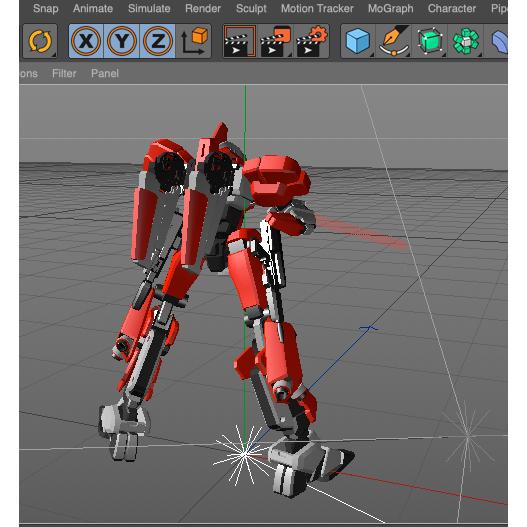Image resolution: width=527 pixels, height=527 pixels.
Task: Add the MoGraph Cloner array object
Action: coord(466,41)
